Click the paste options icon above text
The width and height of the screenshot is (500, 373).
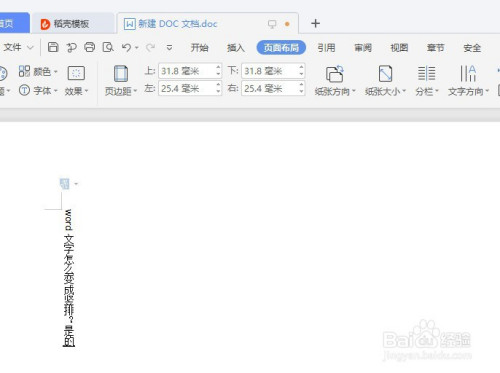point(65,183)
